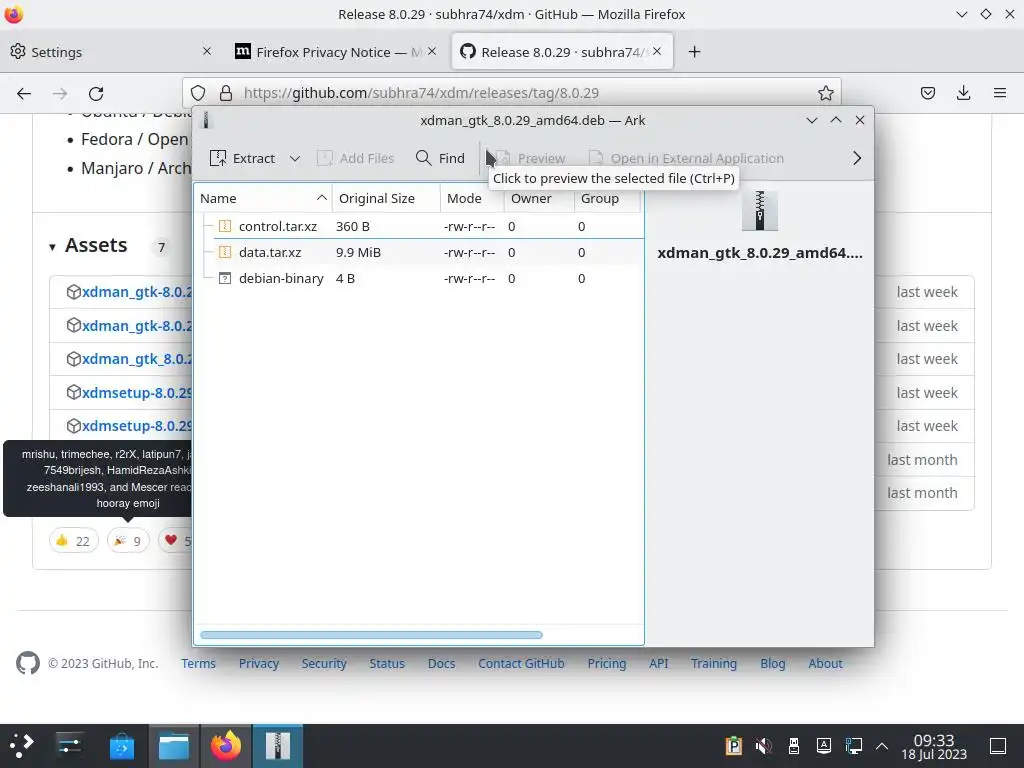This screenshot has width=1024, height=768.
Task: Click the thumbs up reaction 22
Action: coord(73,541)
